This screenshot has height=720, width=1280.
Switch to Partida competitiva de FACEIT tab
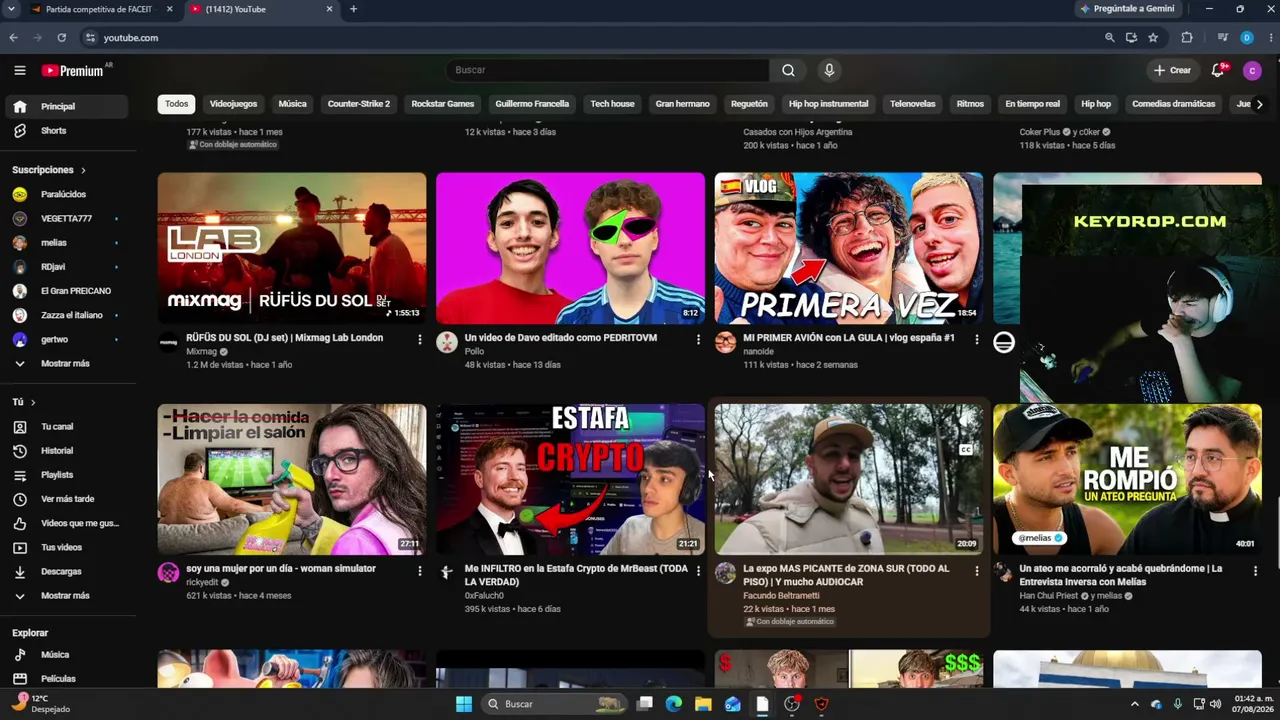[98, 9]
